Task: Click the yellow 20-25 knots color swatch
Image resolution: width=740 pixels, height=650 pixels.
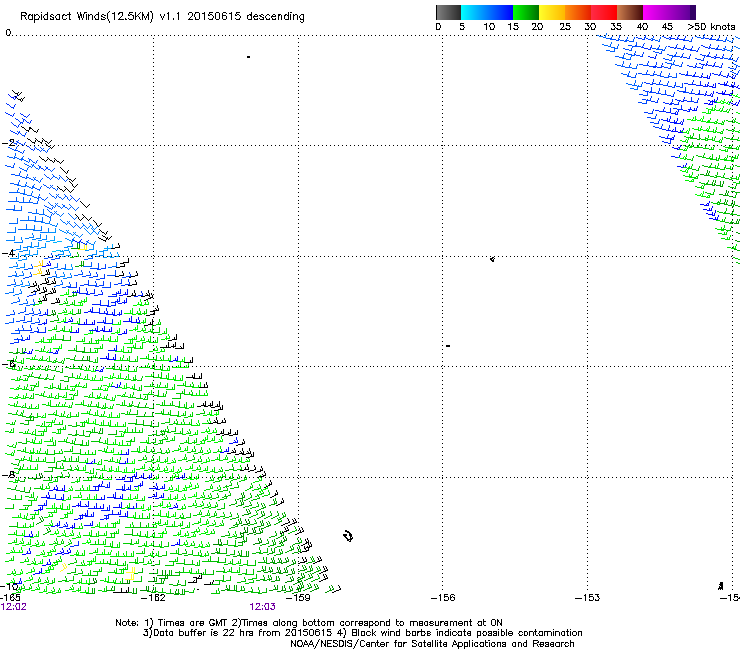Action: tap(552, 12)
